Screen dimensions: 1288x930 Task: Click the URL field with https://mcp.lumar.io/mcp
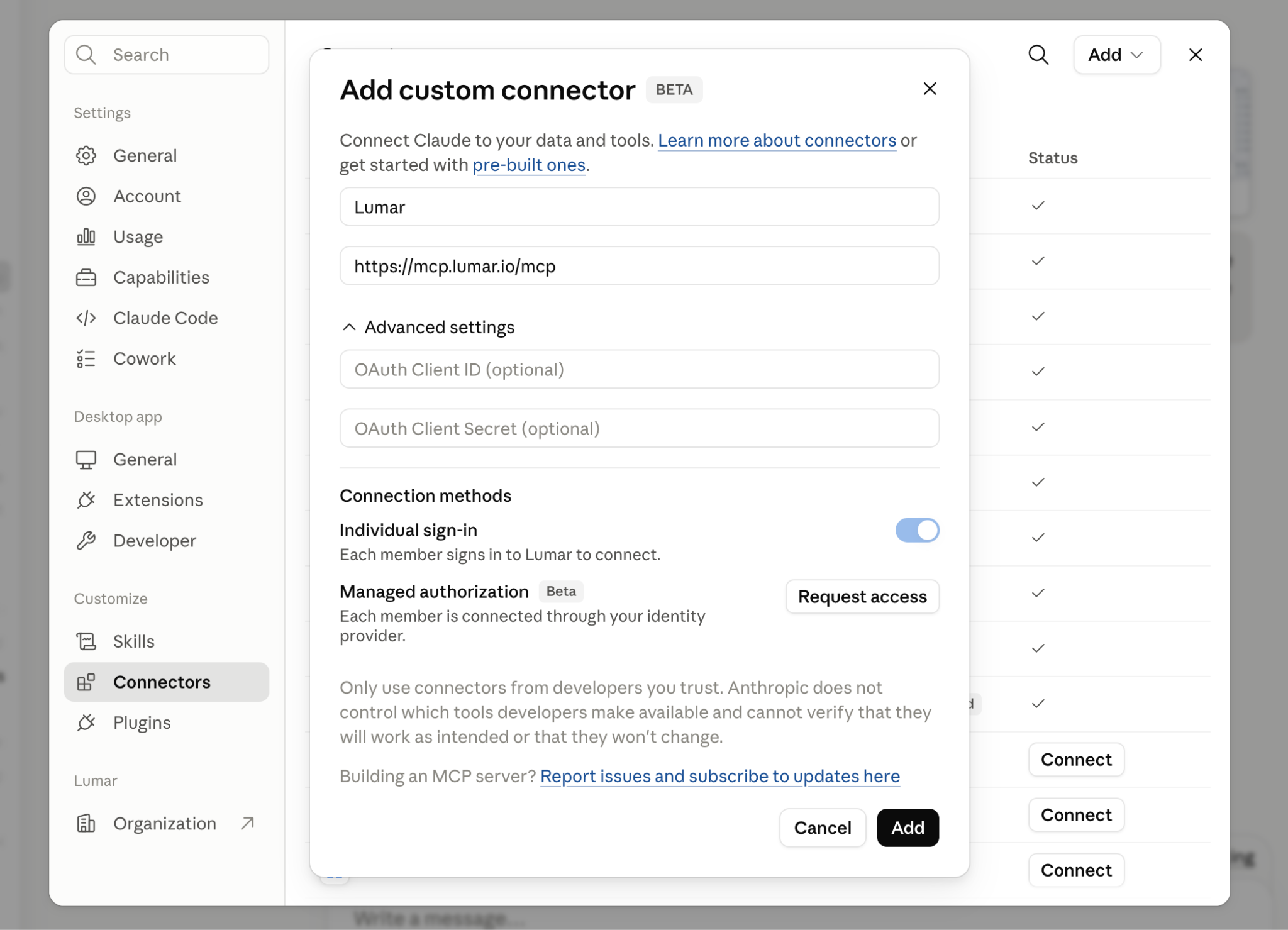pos(640,266)
